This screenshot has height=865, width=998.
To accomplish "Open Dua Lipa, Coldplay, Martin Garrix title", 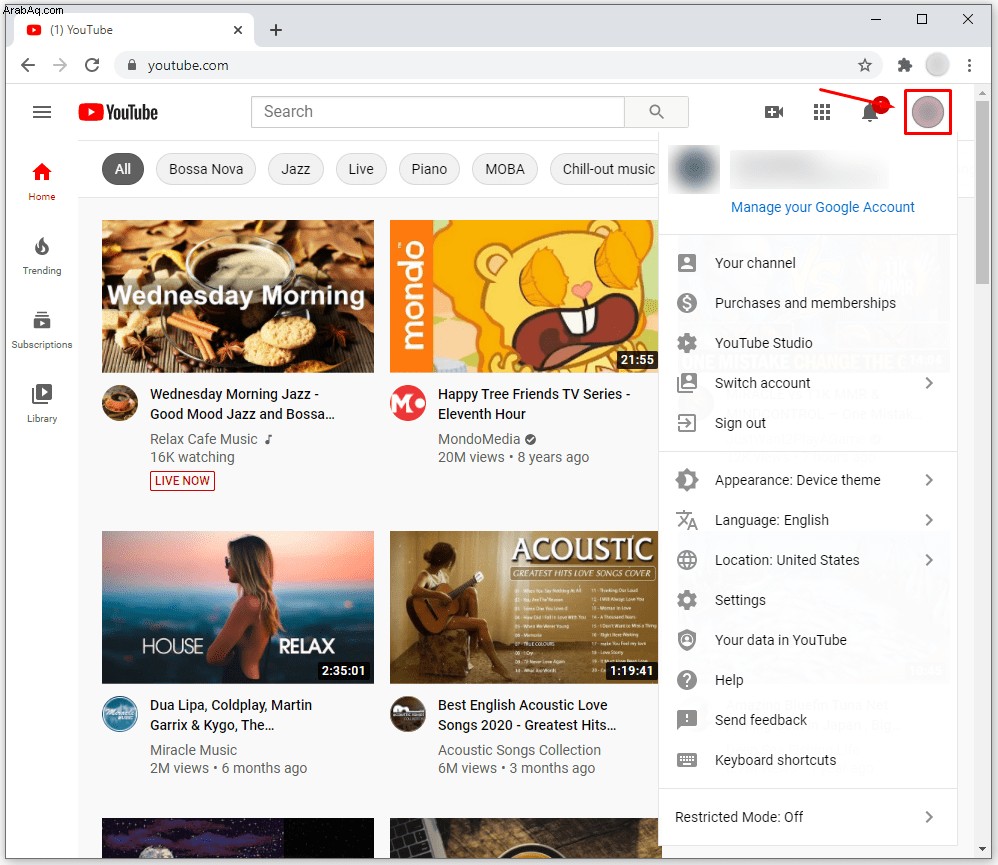I will tap(231, 715).
